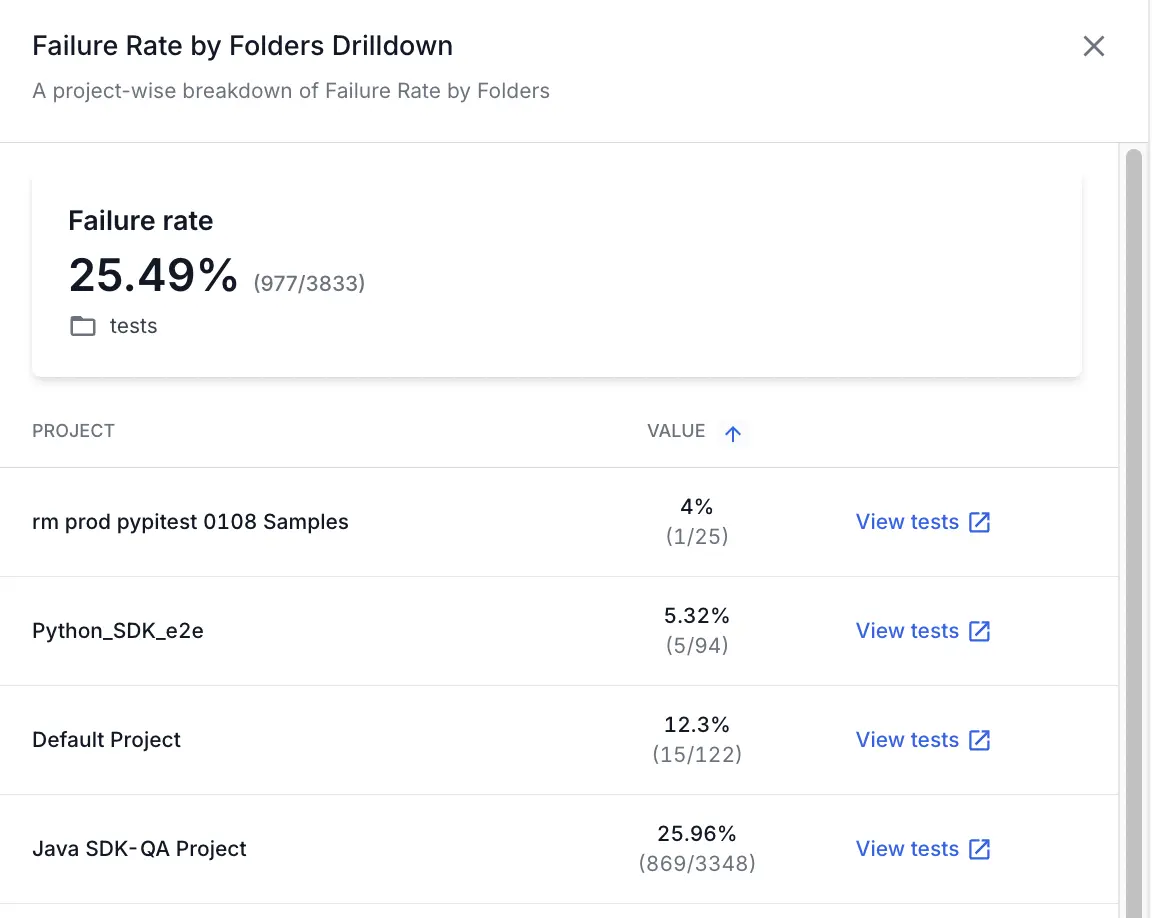
Task: Sort by the VALUE column header
Action: pos(676,431)
